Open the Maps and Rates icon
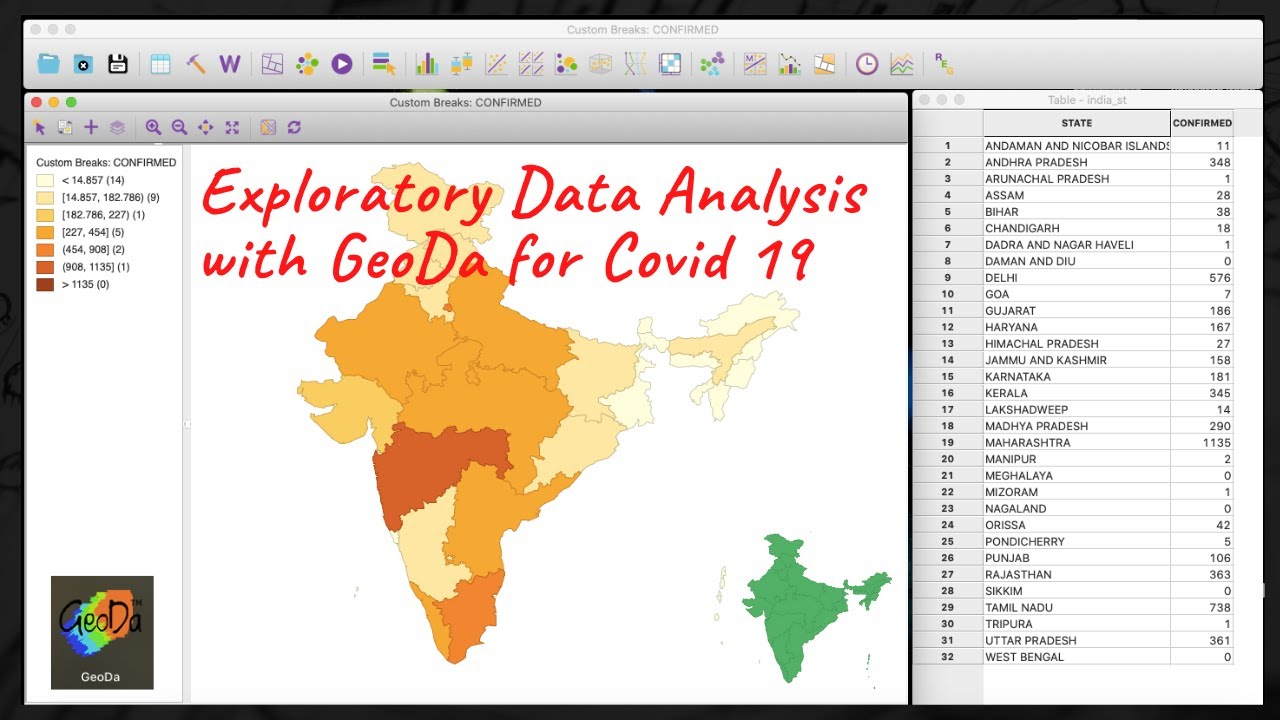 tap(272, 64)
